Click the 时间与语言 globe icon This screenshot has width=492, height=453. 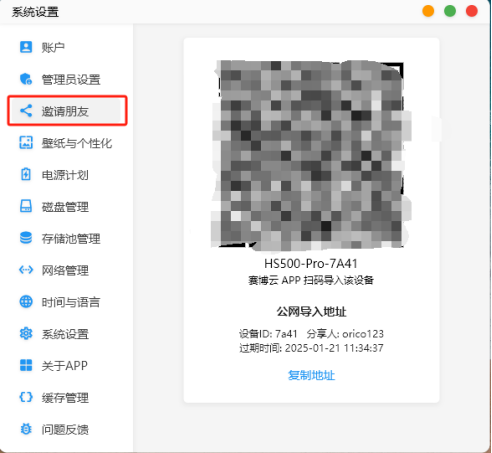pyautogui.click(x=26, y=302)
